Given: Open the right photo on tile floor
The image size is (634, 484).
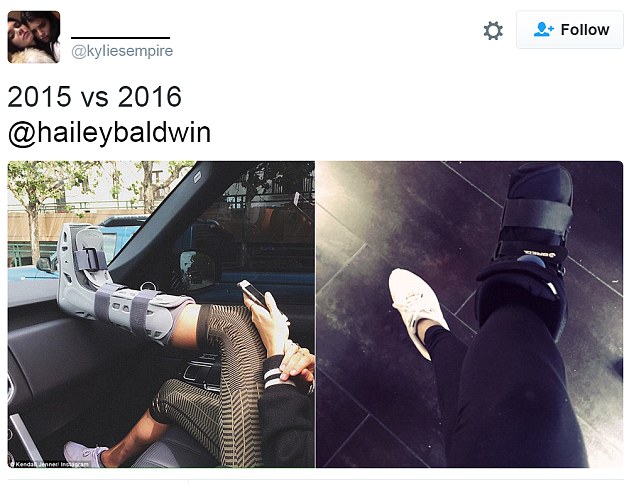Looking at the screenshot, I should pos(469,314).
